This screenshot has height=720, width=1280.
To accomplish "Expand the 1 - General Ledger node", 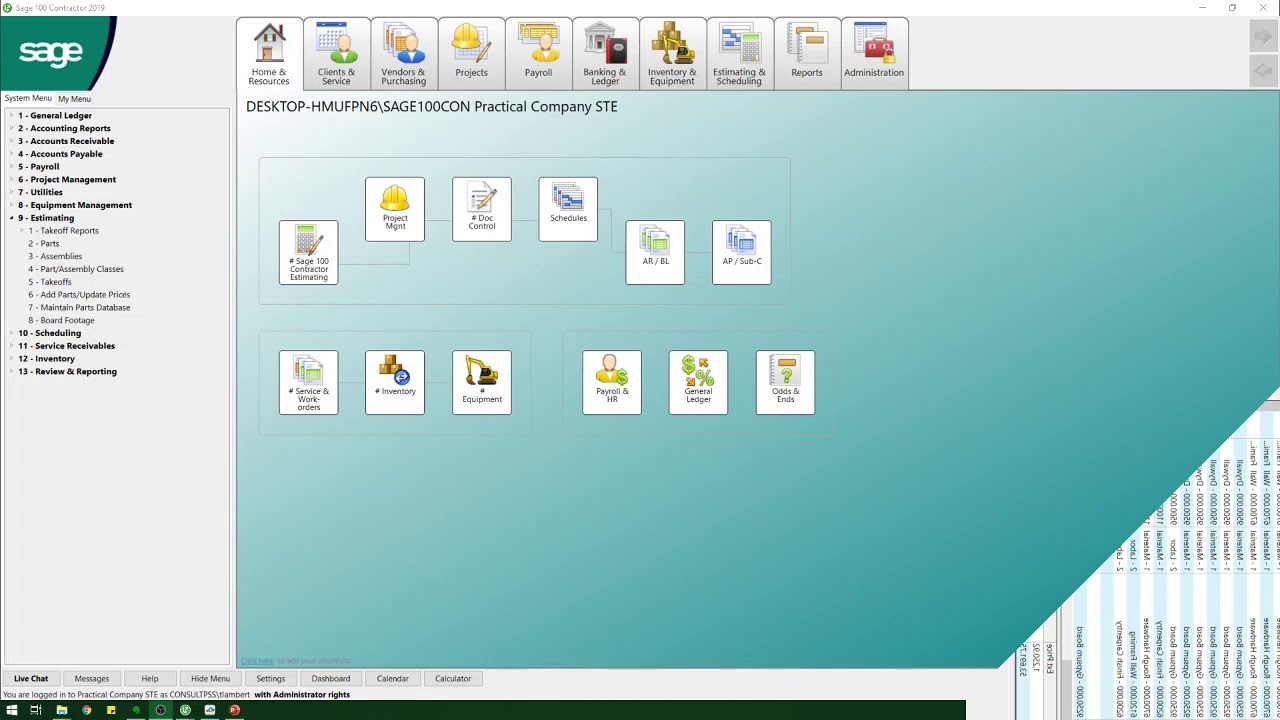I will (11, 116).
